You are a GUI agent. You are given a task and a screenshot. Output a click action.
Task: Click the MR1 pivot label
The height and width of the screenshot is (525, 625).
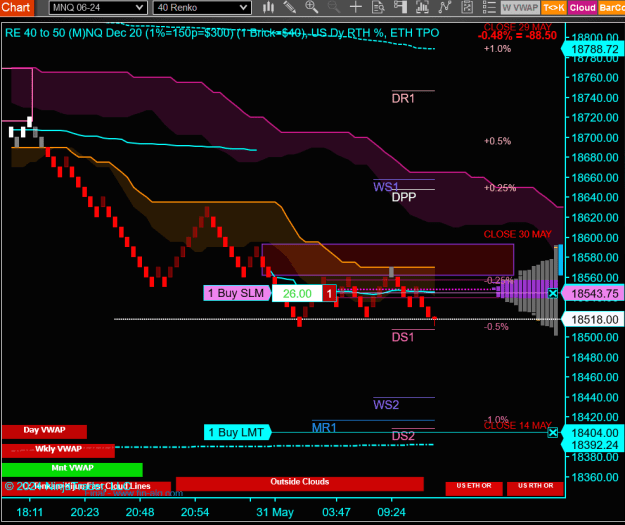tap(324, 428)
